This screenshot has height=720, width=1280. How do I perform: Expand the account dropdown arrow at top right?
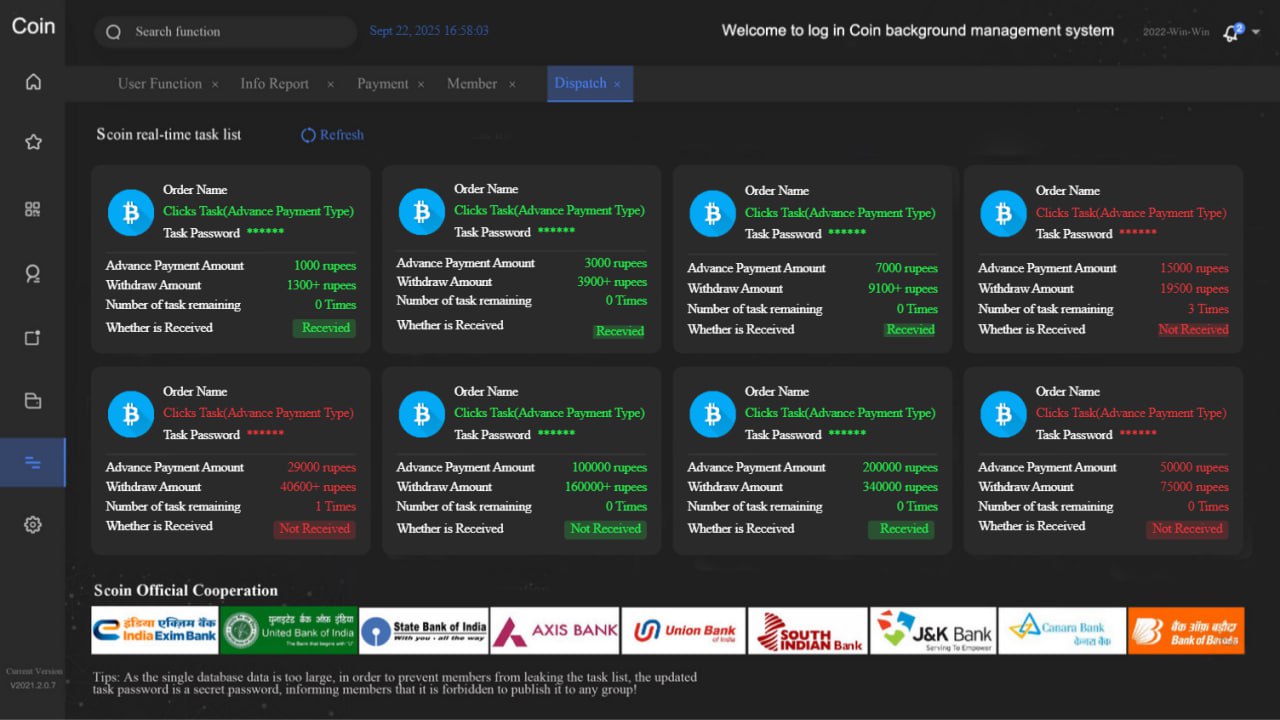pos(1256,32)
